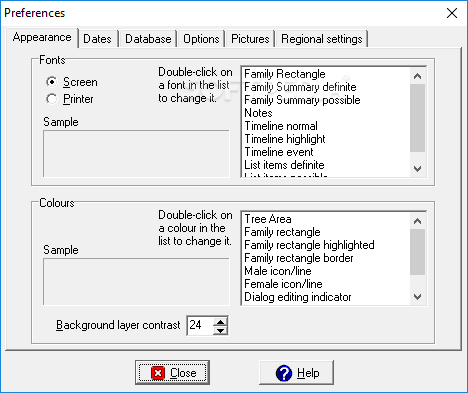Viewport: 468px width, 393px height.
Task: Select 'Dialog editing indicator' colour item
Action: (325, 297)
